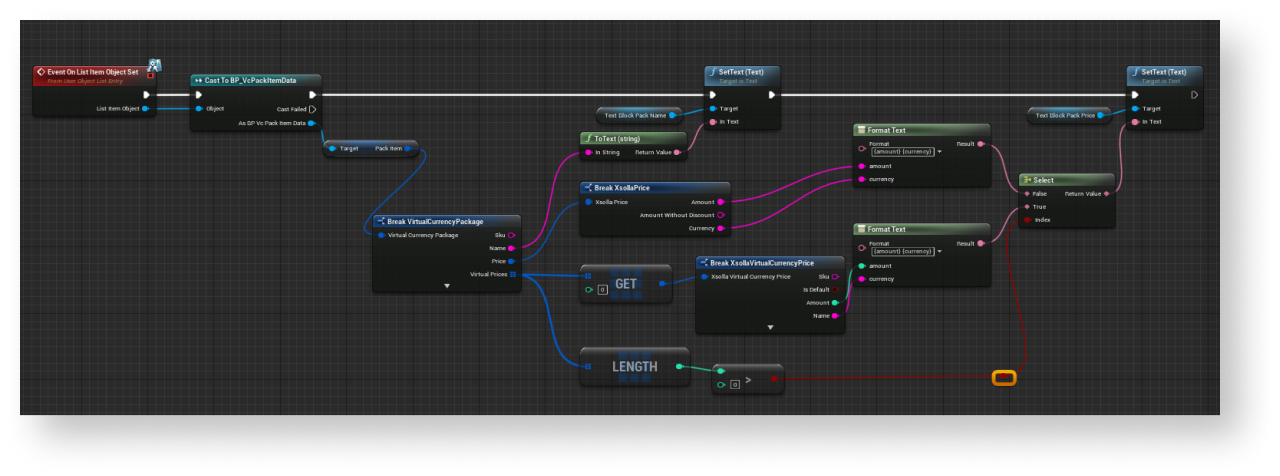This screenshot has width=1280, height=476.
Task: Expand the Break XsollaVirtualCurrencyPrice node's hidden pins
Action: [770, 327]
